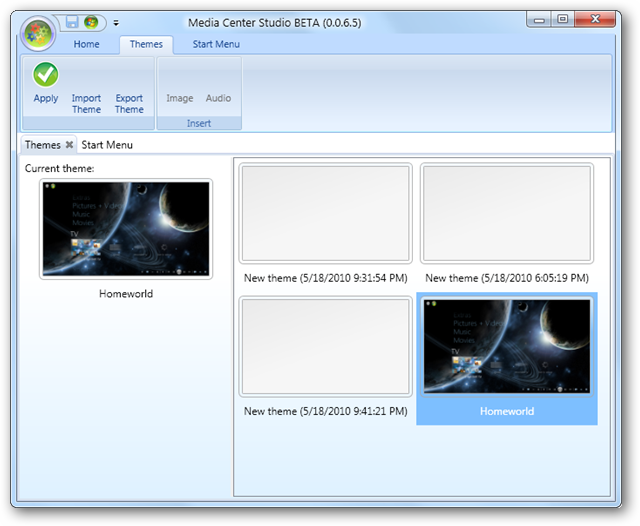Launch Media Center via Windows logo icon
The image size is (640, 526).
[x=91, y=22]
